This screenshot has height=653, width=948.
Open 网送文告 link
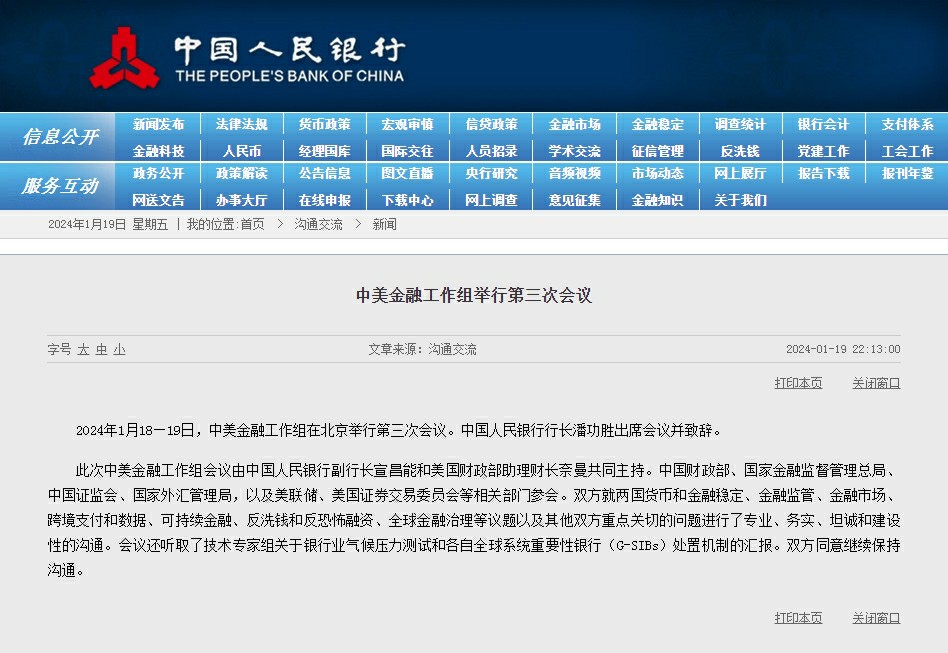(158, 200)
